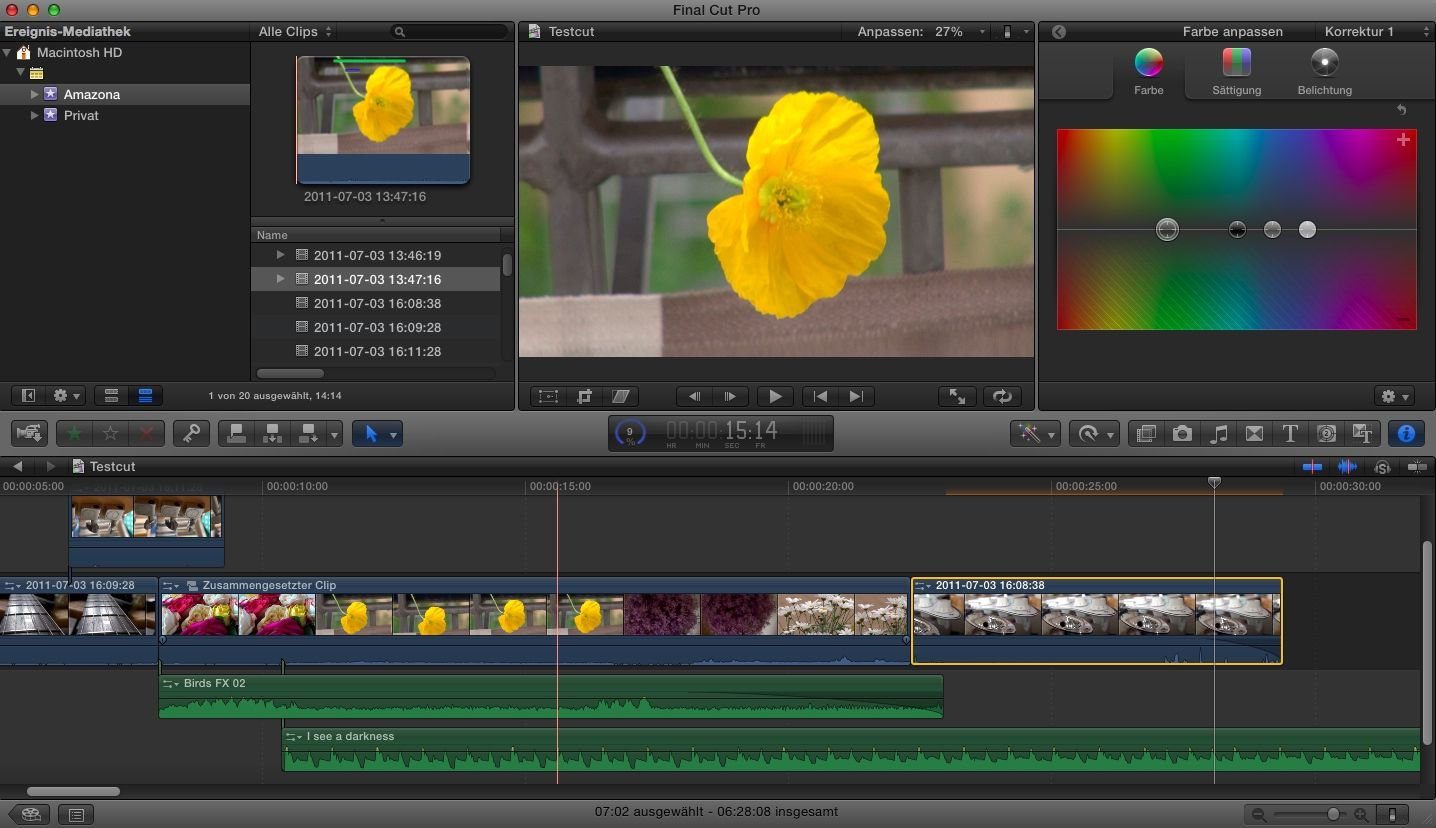This screenshot has height=828, width=1436.
Task: Select the white highlights color puck
Action: click(x=1307, y=230)
